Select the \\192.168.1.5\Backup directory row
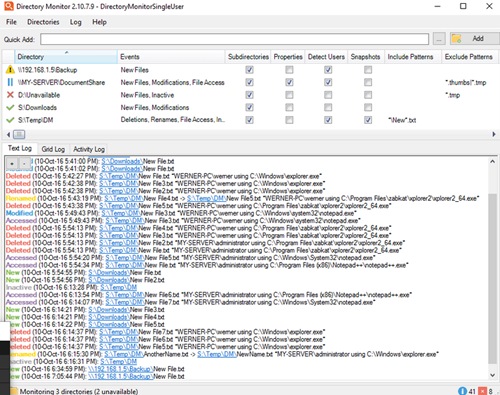Image resolution: width=500 pixels, height=395 pixels. pyautogui.click(x=250, y=70)
